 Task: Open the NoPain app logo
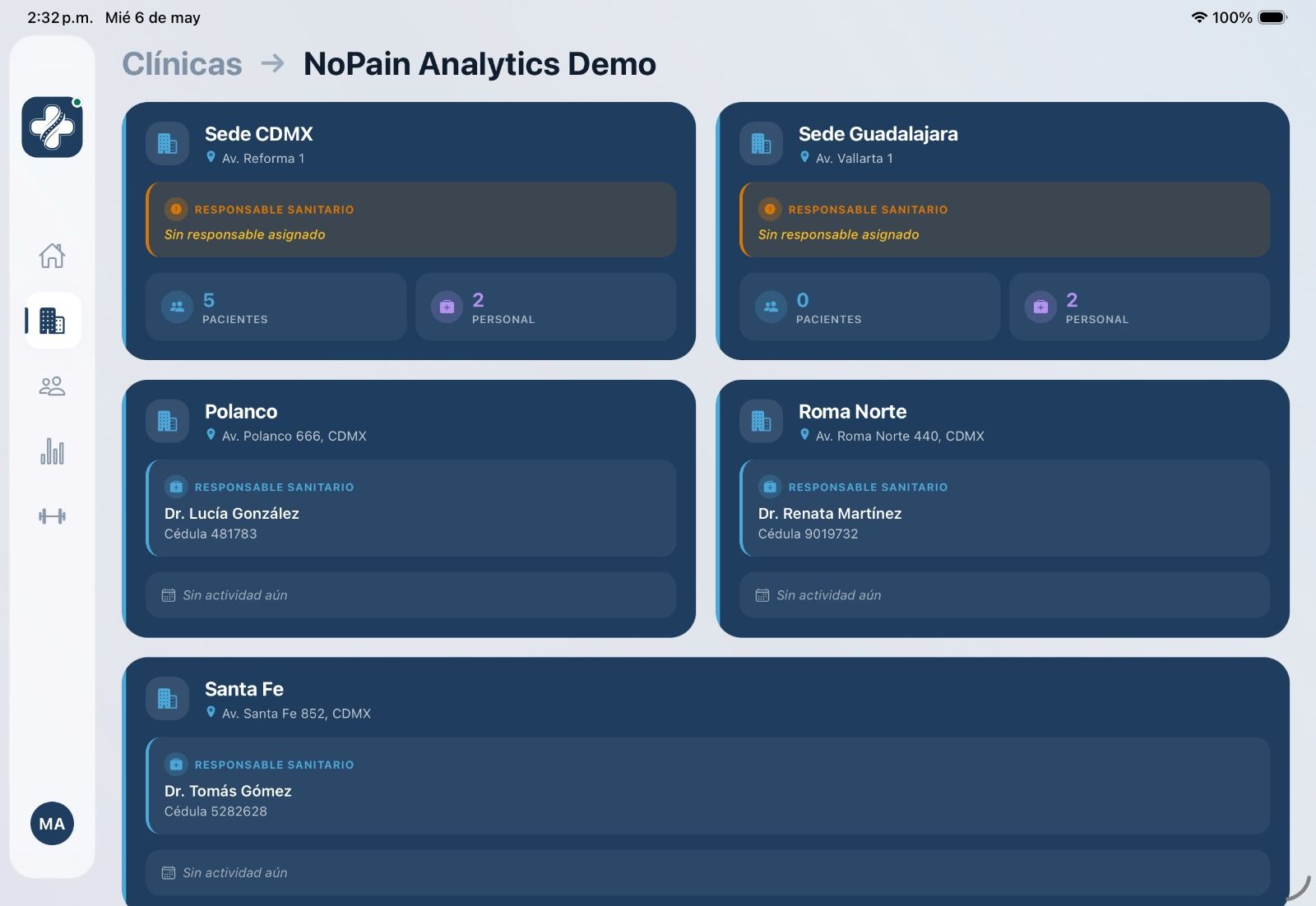52,127
